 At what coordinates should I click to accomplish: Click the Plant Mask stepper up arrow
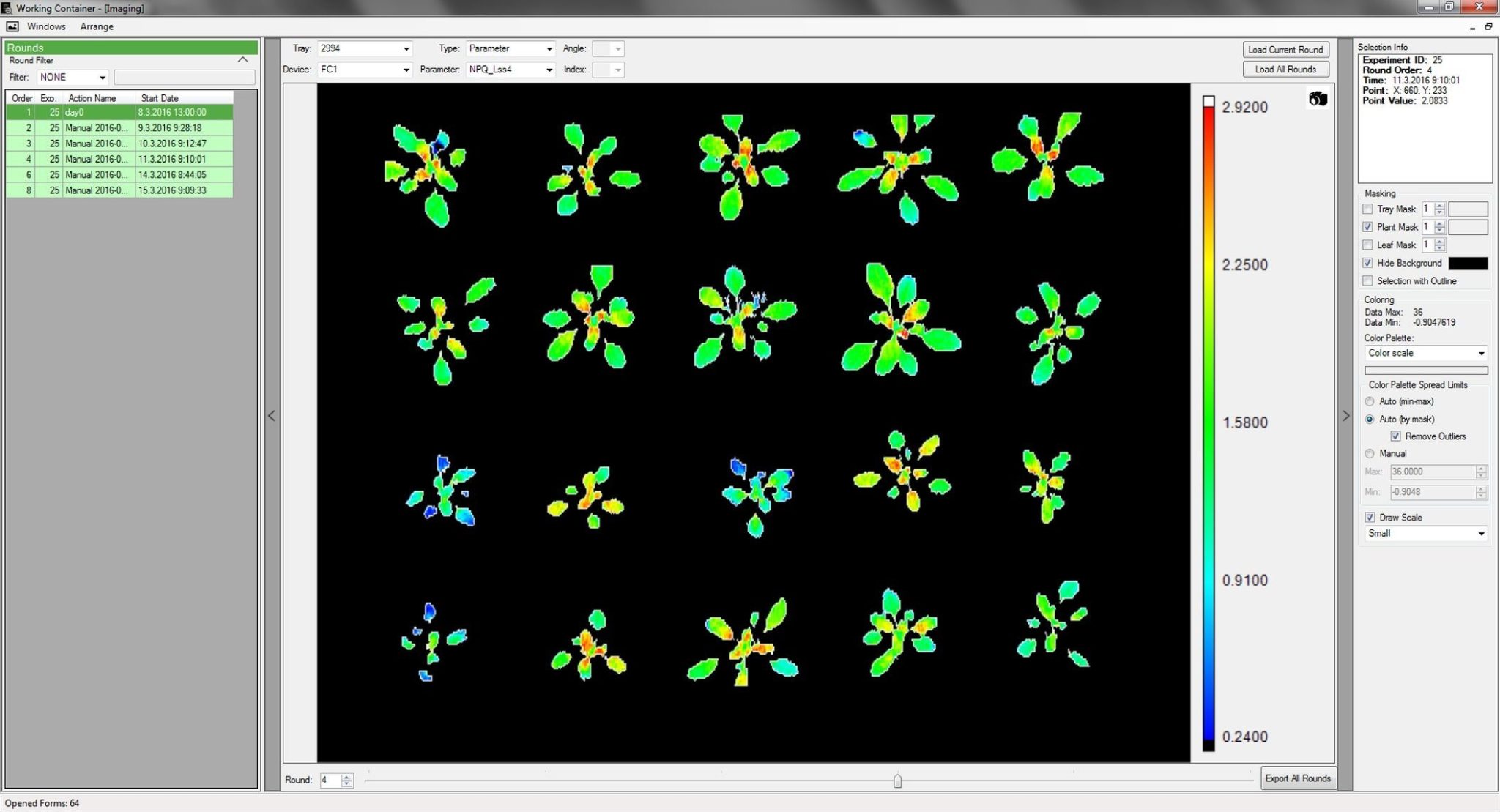pos(1438,223)
